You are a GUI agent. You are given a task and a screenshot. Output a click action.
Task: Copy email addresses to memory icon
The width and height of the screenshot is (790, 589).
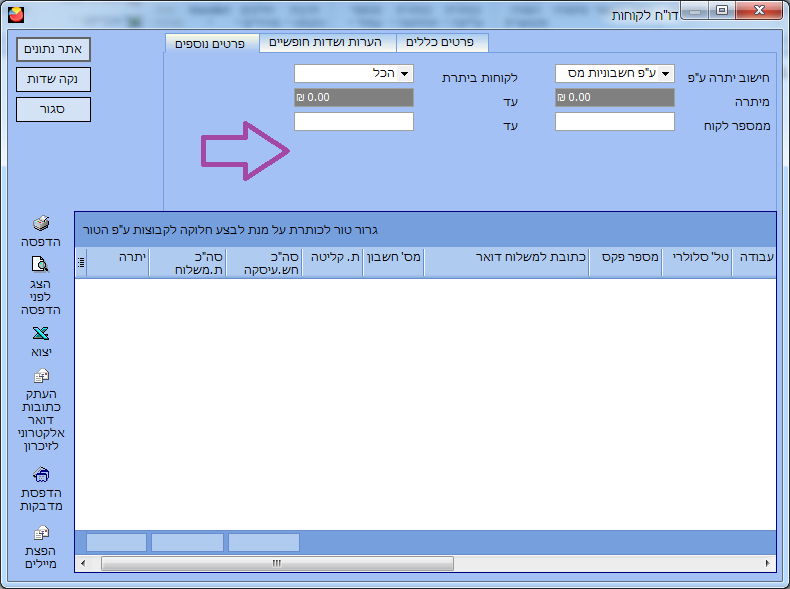41,377
